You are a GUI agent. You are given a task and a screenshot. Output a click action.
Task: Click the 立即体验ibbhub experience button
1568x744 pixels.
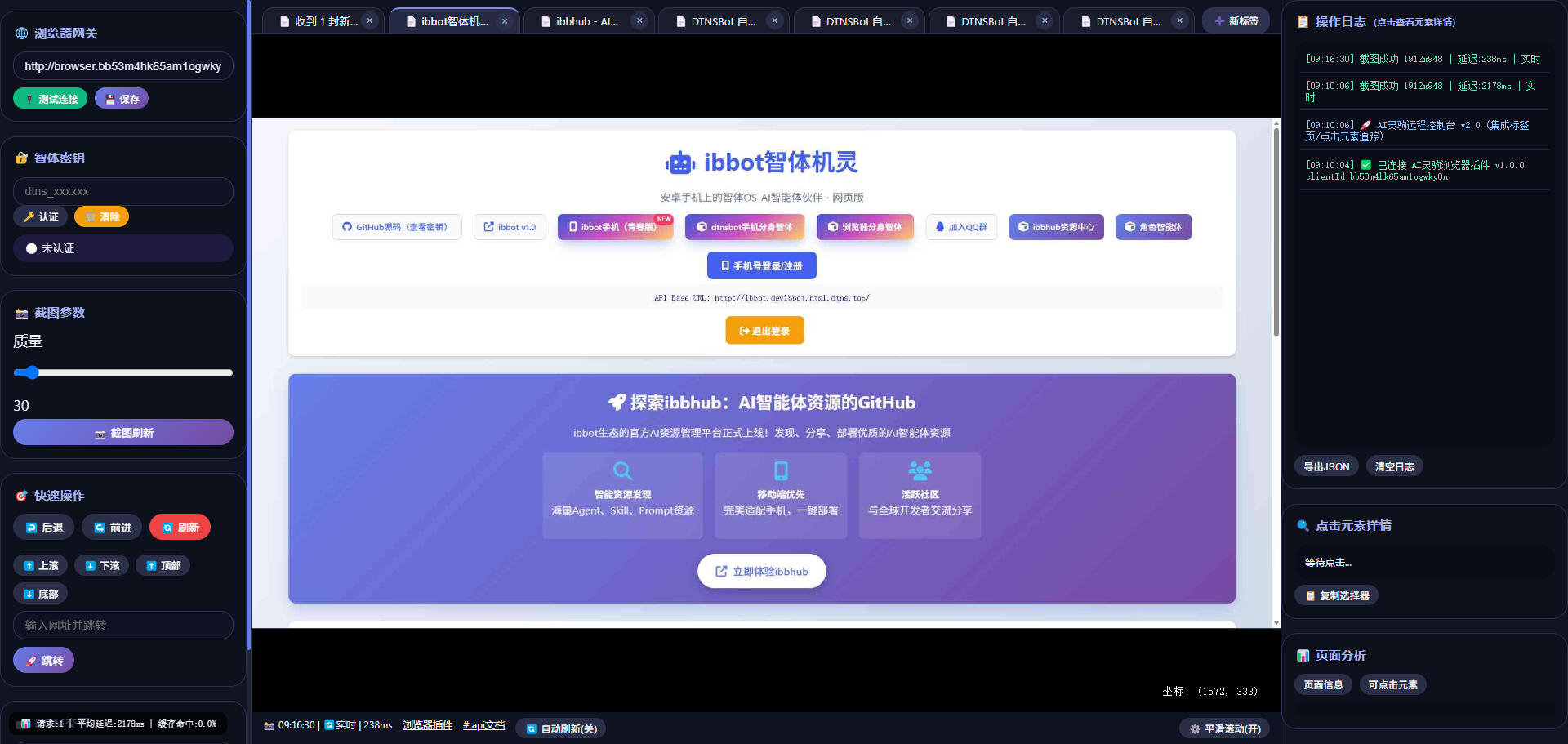[761, 571]
